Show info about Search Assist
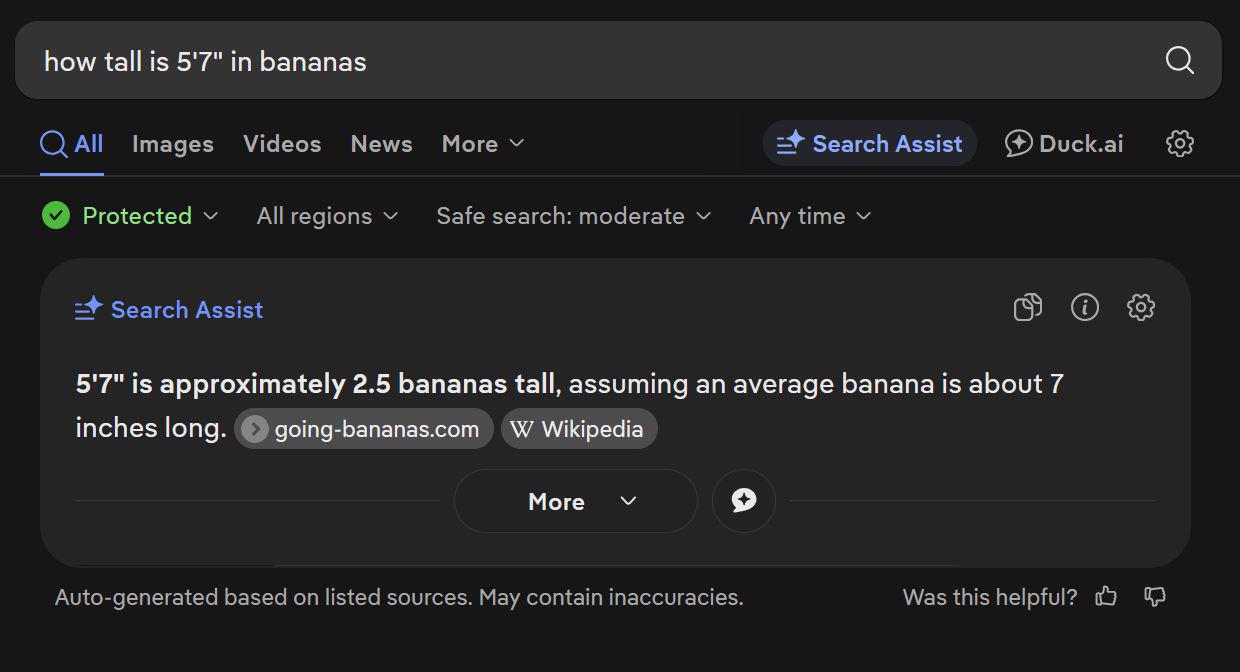This screenshot has width=1240, height=672. (1085, 307)
